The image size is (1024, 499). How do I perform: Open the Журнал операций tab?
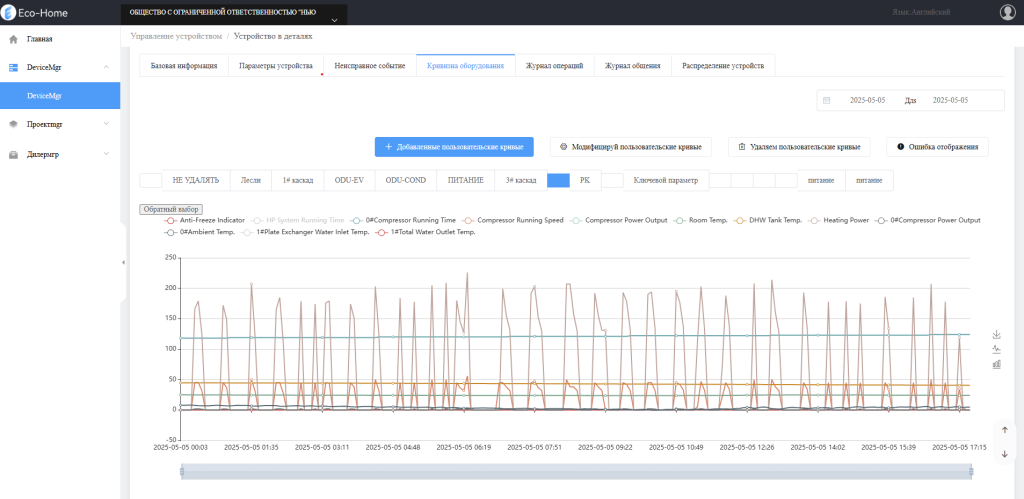pyautogui.click(x=554, y=66)
